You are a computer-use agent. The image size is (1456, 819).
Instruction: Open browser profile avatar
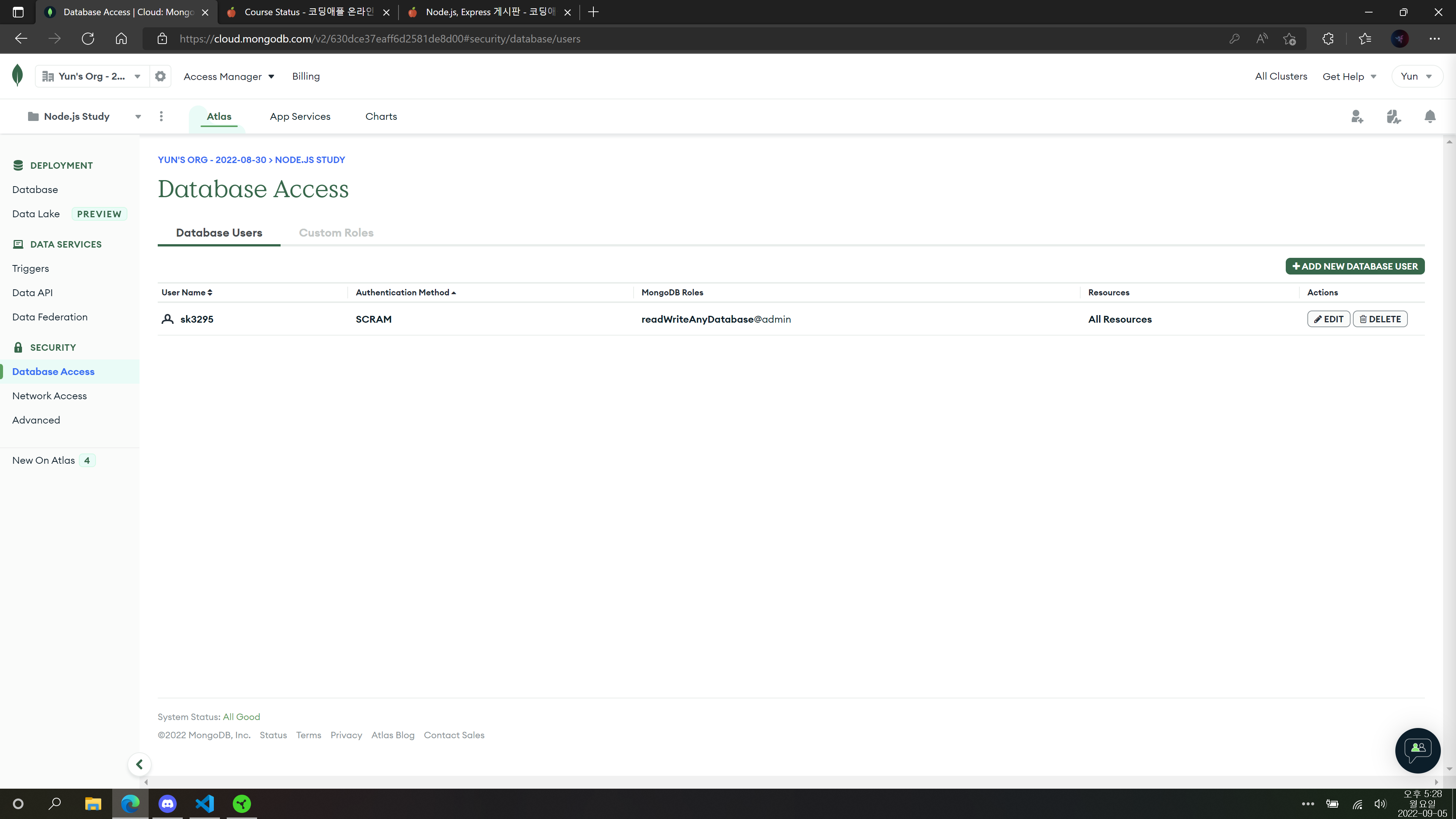[1400, 38]
